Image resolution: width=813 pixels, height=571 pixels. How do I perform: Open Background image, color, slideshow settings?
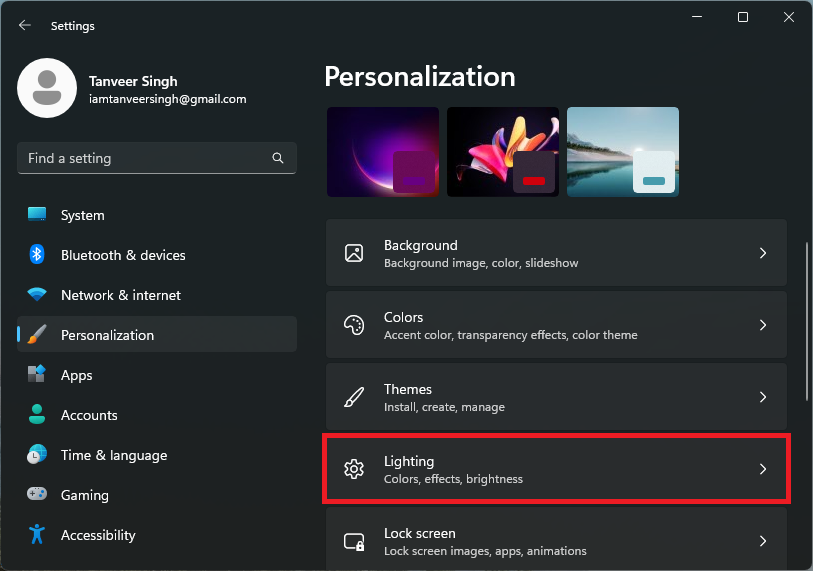click(x=556, y=253)
